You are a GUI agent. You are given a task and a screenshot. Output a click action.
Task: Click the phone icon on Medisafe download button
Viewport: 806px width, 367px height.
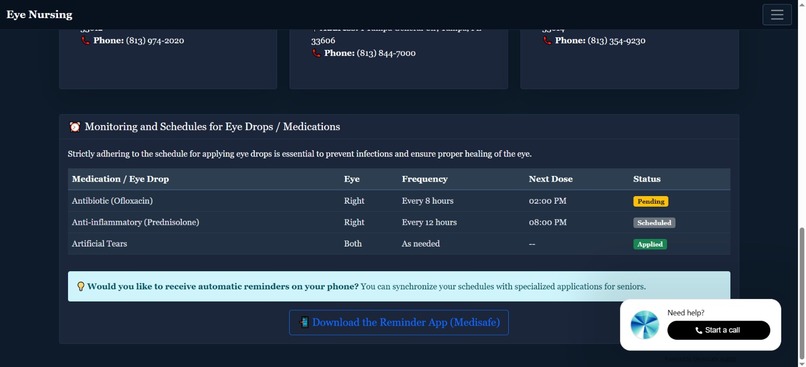304,322
